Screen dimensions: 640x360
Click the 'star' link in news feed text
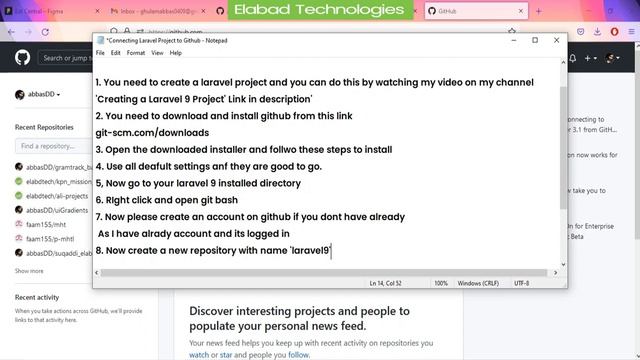(x=226, y=355)
